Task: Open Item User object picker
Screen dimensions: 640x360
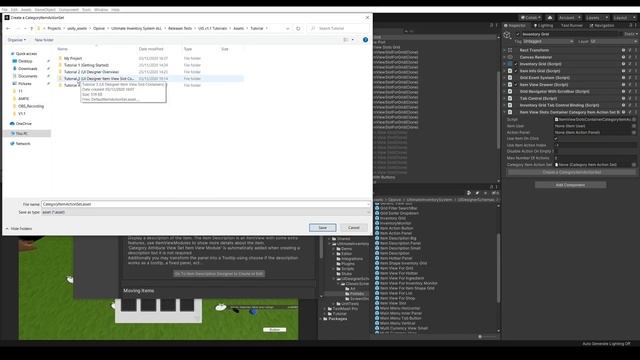Action: (x=634, y=126)
